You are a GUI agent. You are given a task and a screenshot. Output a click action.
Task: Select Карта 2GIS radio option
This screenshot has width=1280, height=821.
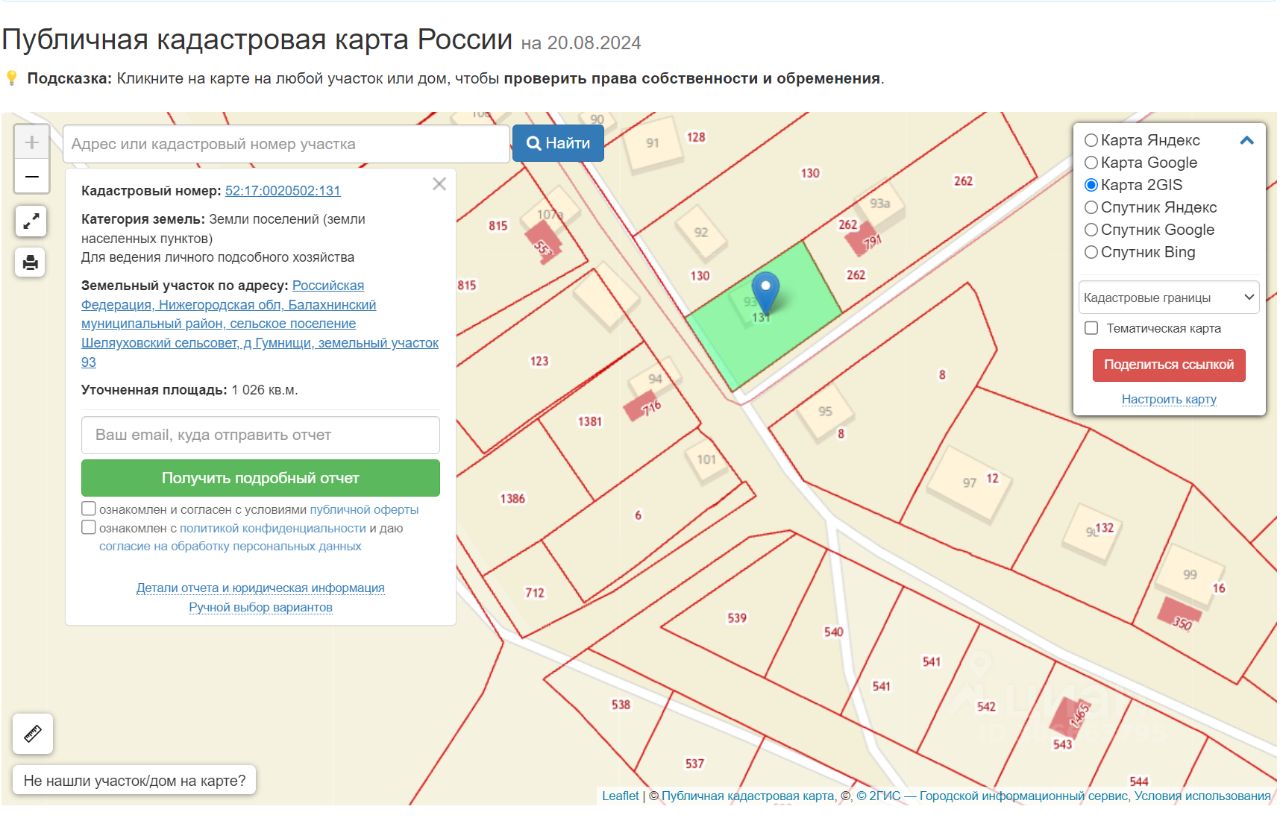(1091, 185)
